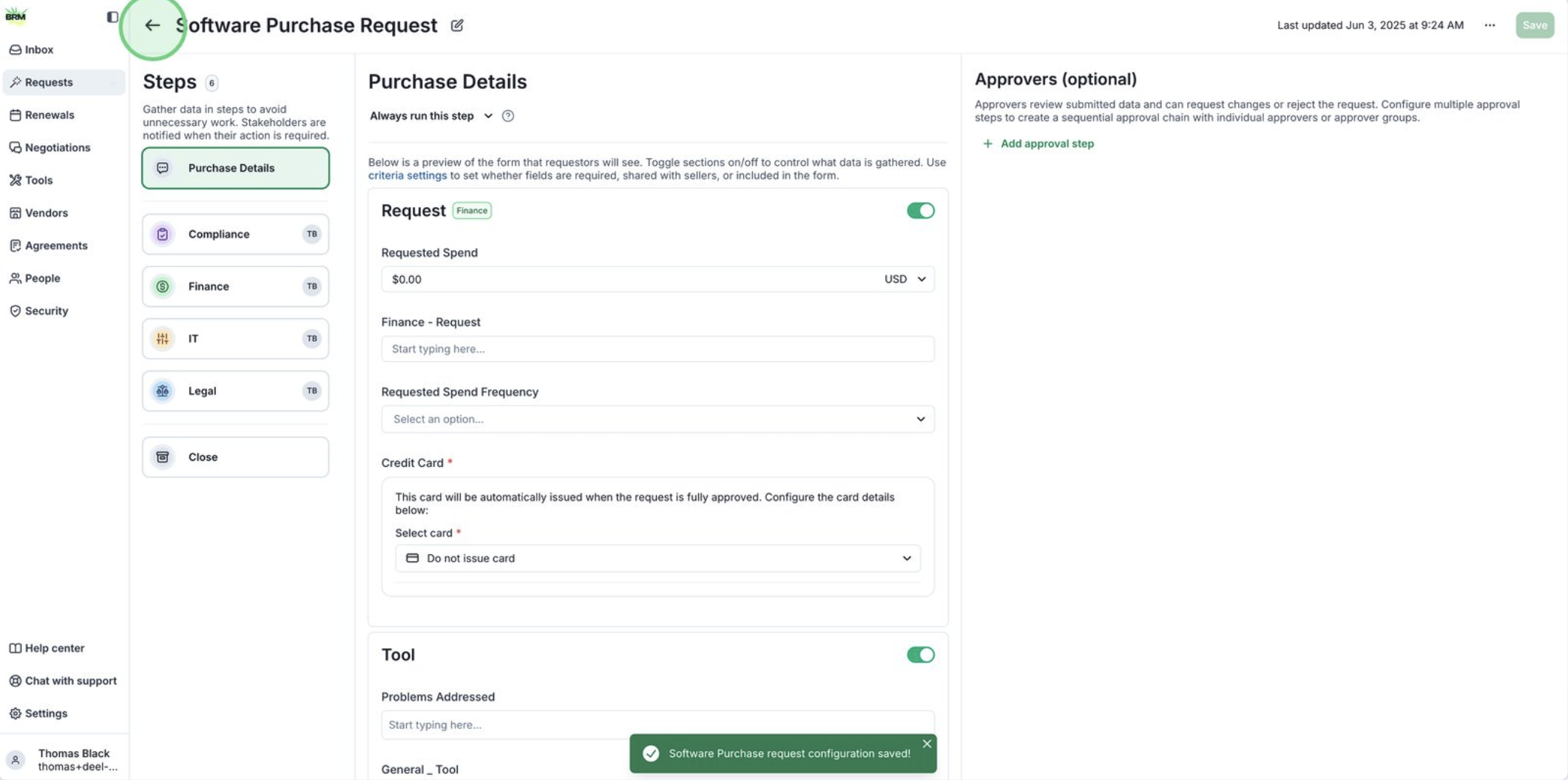Viewport: 1568px width, 780px height.
Task: Go to Negotiations in the sidebar
Action: 64,147
